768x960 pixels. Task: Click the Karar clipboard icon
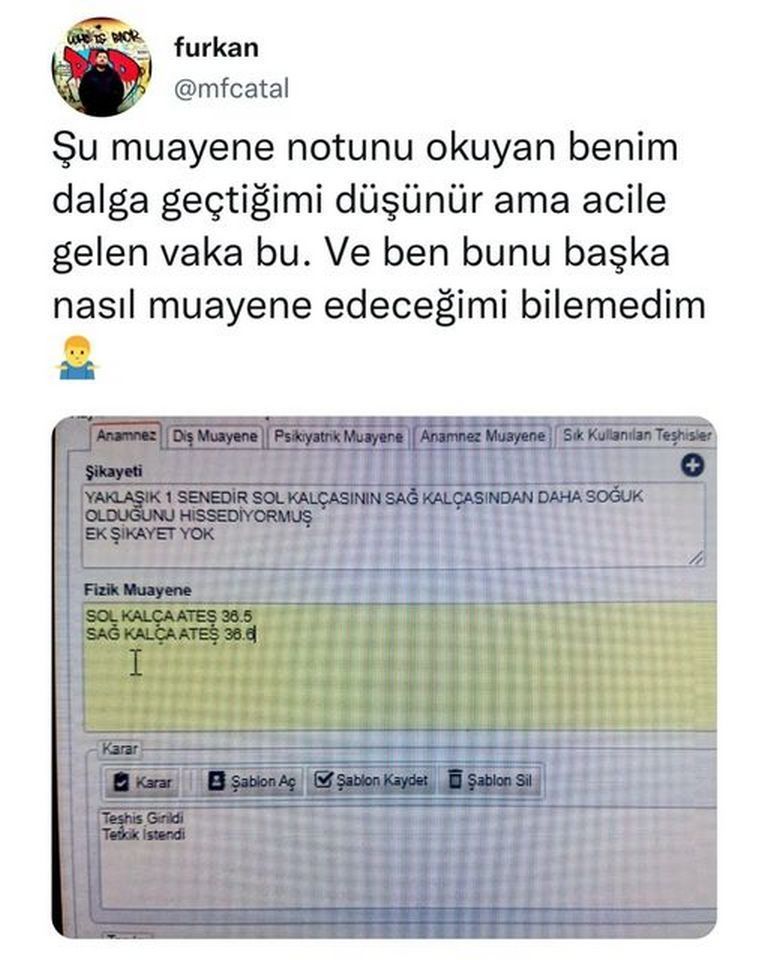click(121, 781)
